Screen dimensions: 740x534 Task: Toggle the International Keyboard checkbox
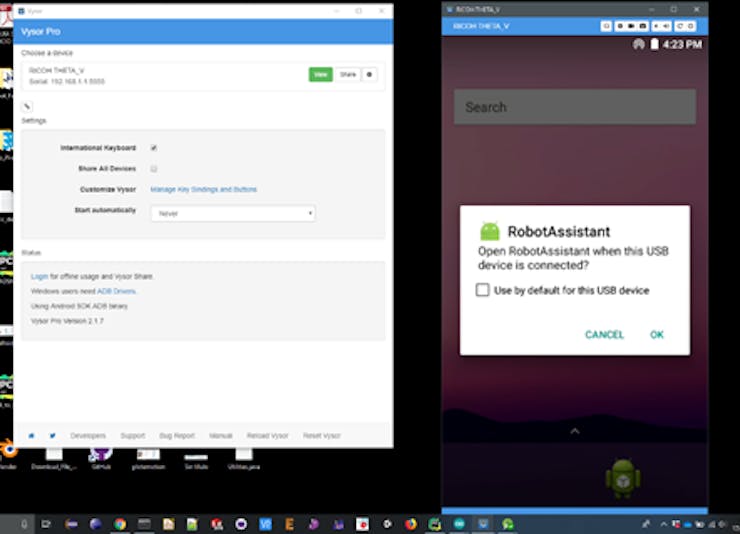(x=154, y=148)
